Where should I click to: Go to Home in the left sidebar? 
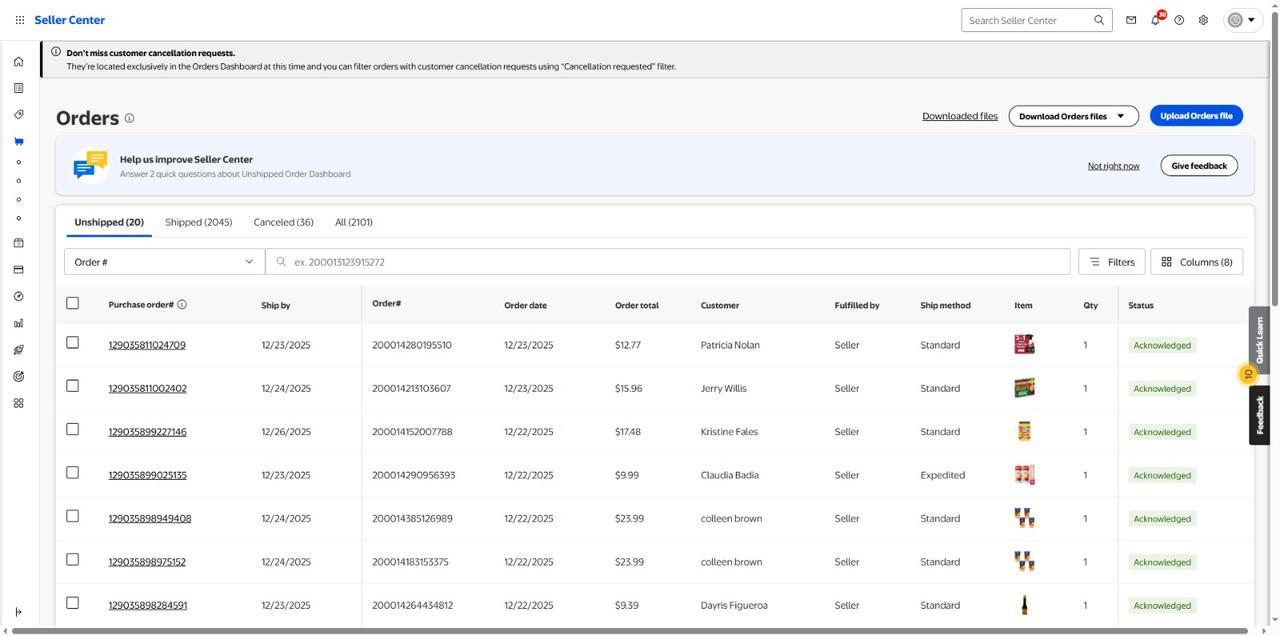click(18, 61)
